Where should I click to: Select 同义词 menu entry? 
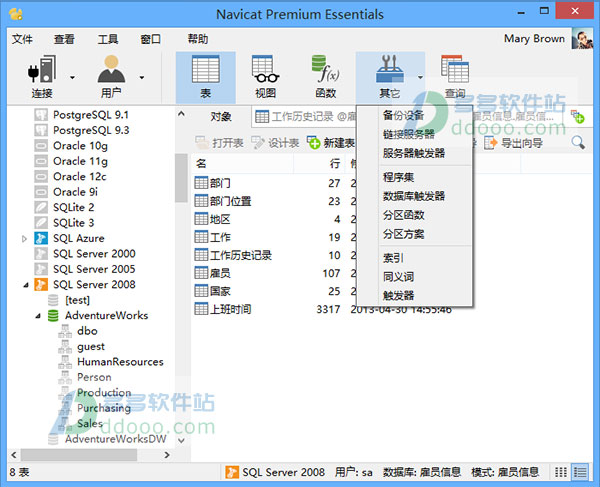pyautogui.click(x=398, y=277)
